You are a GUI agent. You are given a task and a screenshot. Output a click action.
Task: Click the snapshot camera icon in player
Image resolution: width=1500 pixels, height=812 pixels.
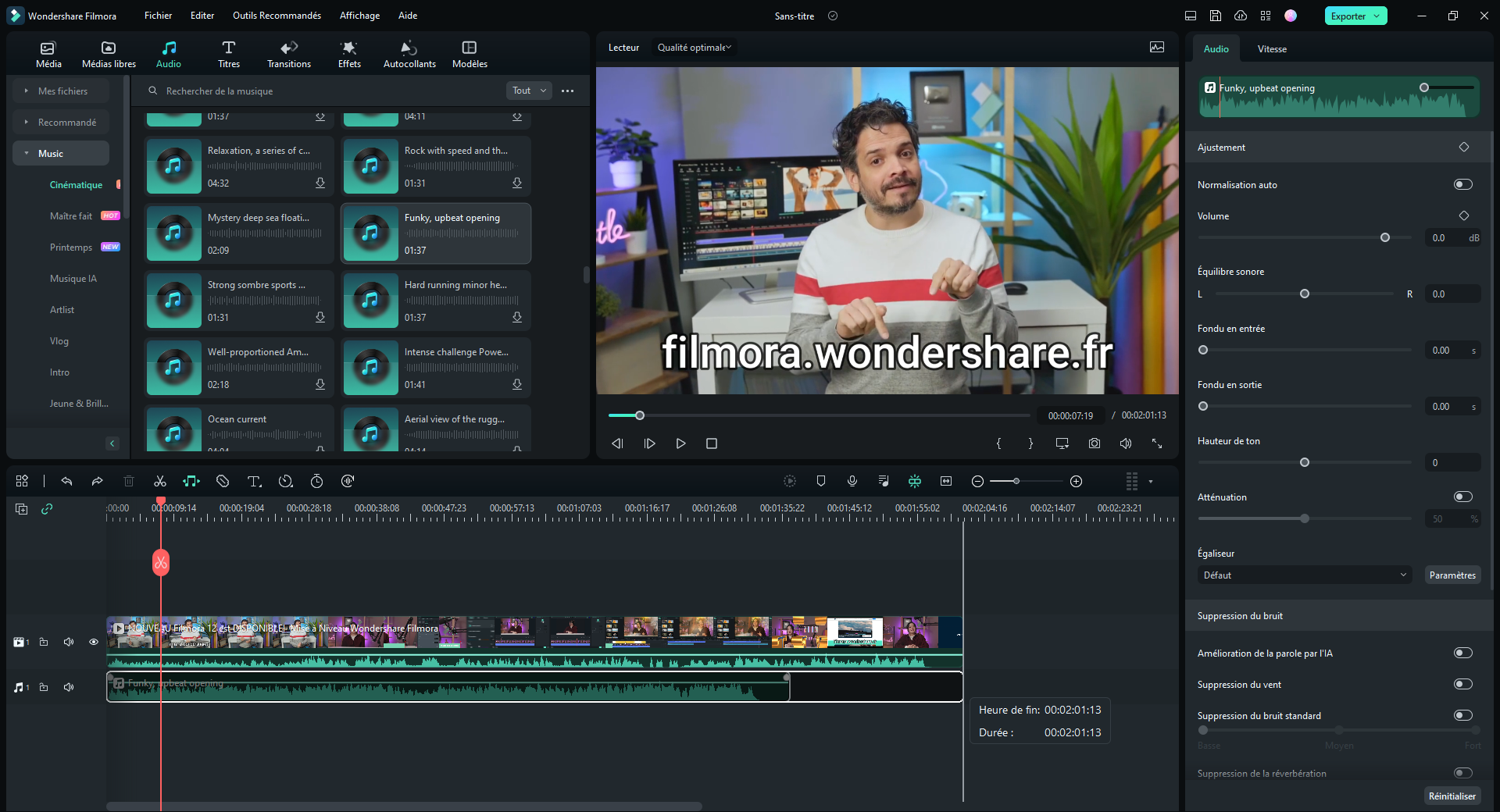click(1095, 443)
